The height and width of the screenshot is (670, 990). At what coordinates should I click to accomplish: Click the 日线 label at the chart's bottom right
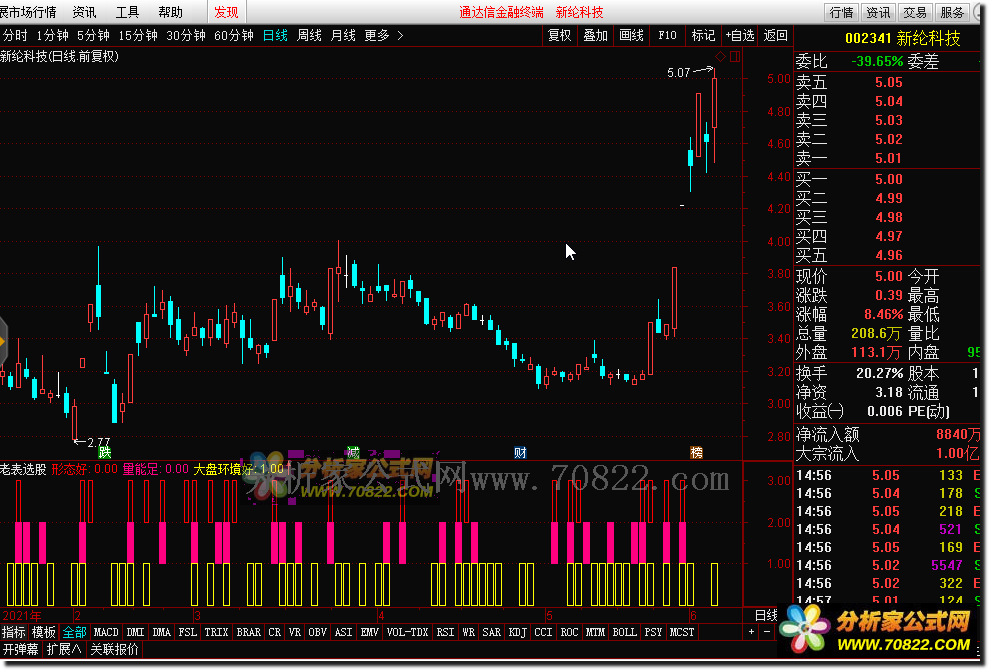click(766, 615)
